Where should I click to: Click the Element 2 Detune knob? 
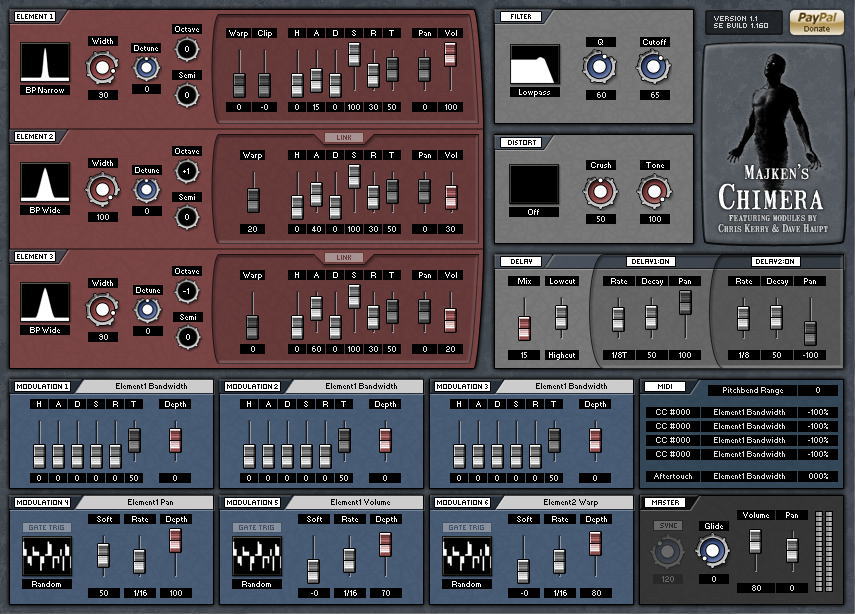coord(147,190)
